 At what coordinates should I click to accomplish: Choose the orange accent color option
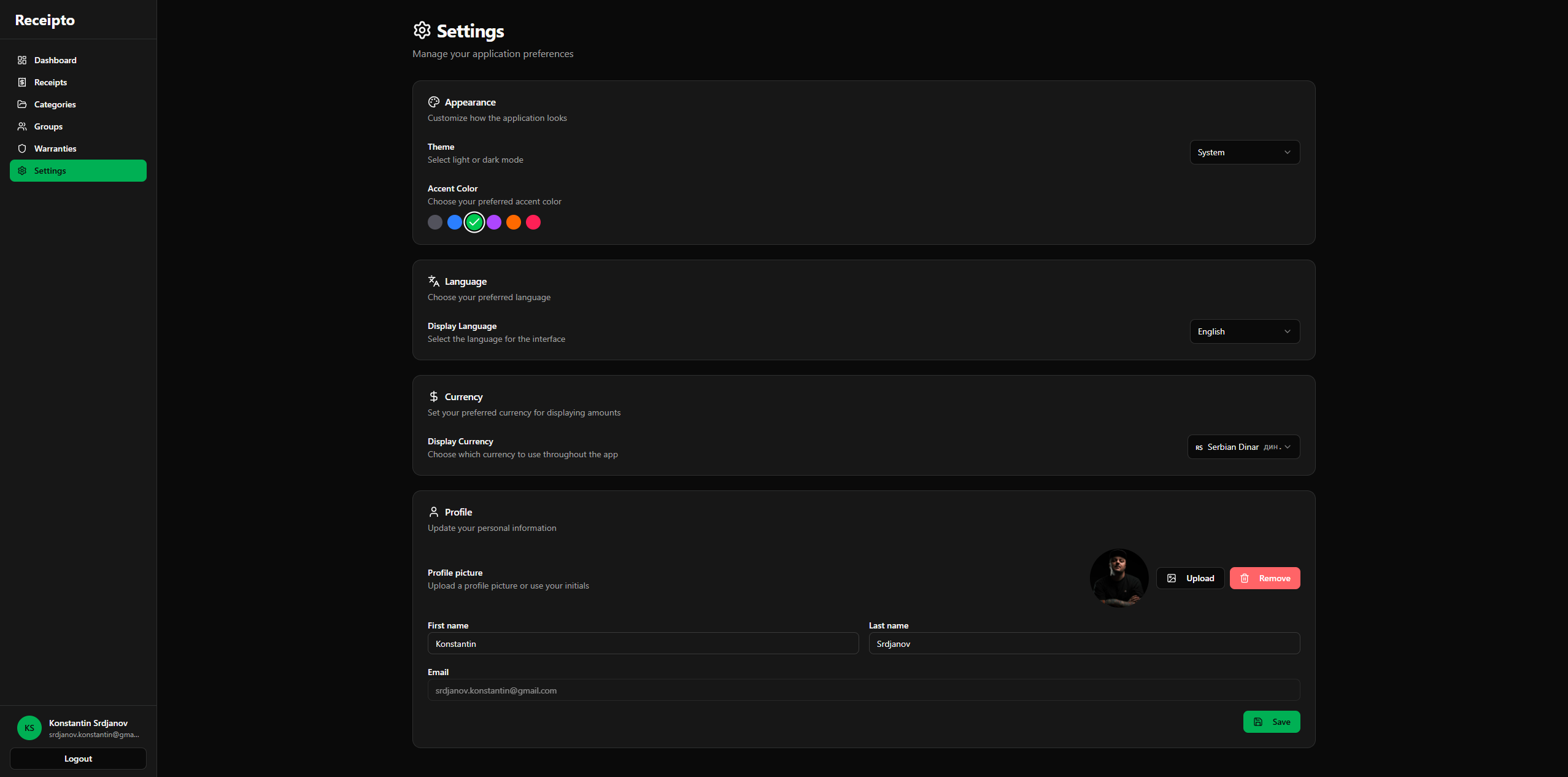click(x=514, y=222)
